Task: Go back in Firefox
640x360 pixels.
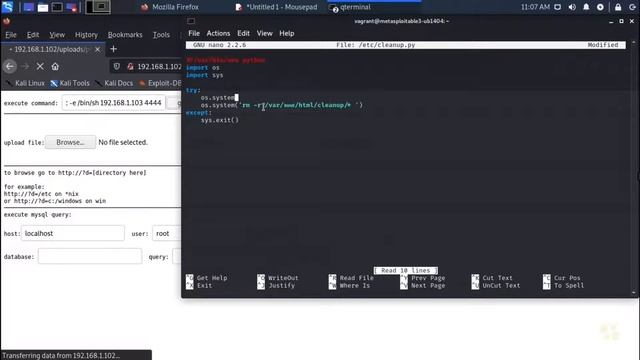Action: point(10,66)
